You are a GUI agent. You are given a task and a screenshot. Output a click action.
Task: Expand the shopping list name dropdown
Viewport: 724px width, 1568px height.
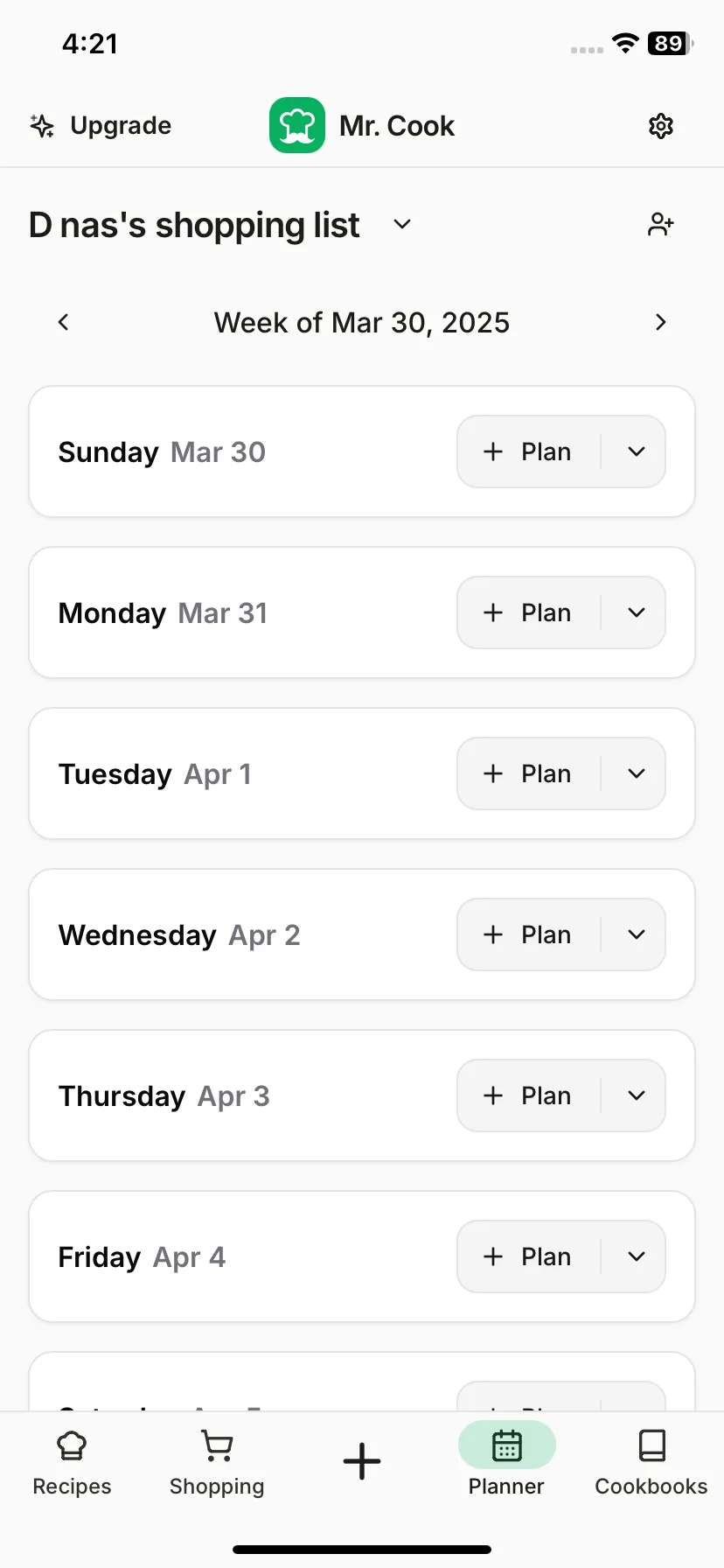click(x=402, y=224)
